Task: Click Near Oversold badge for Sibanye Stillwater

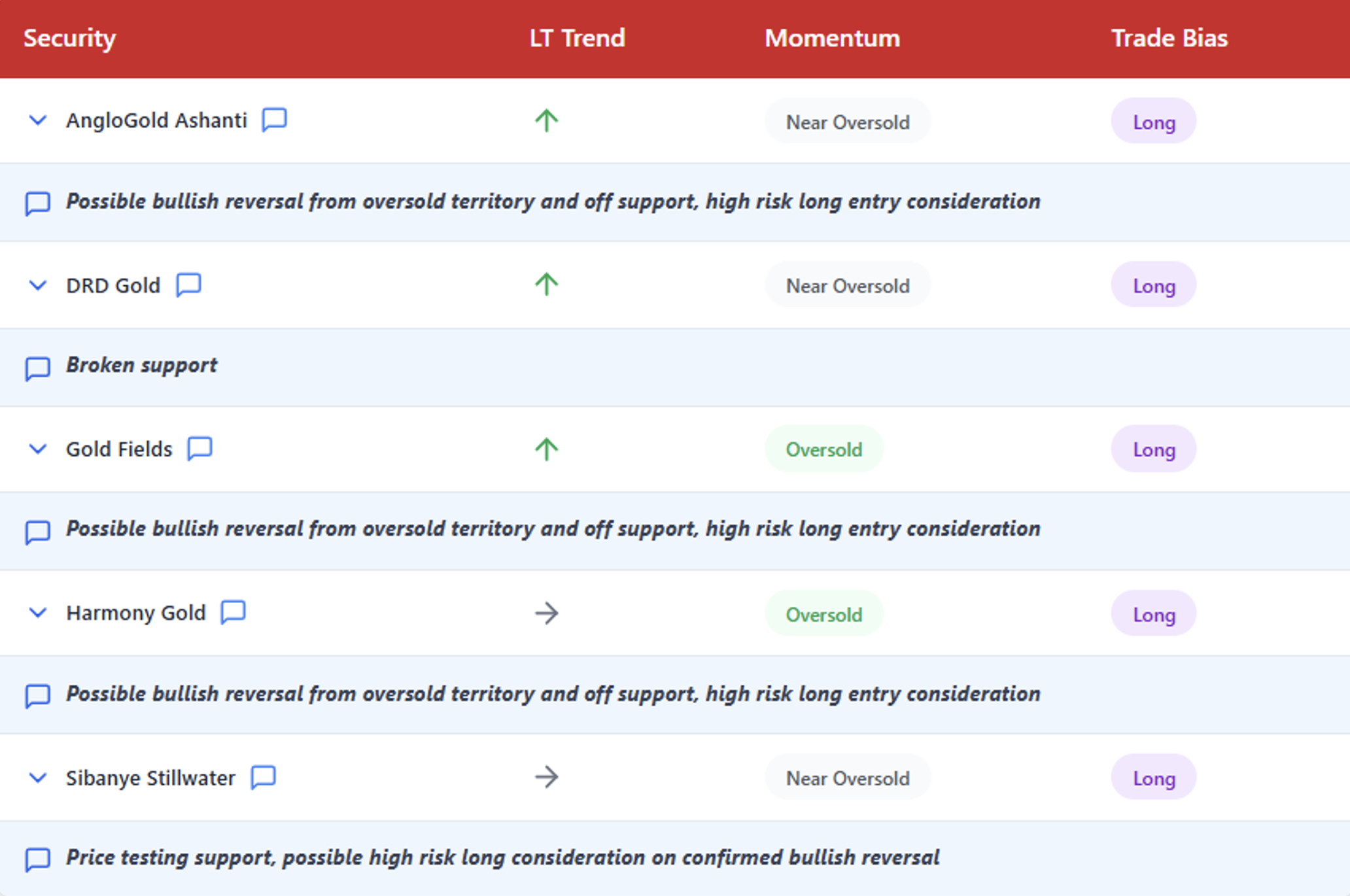Action: pos(847,778)
